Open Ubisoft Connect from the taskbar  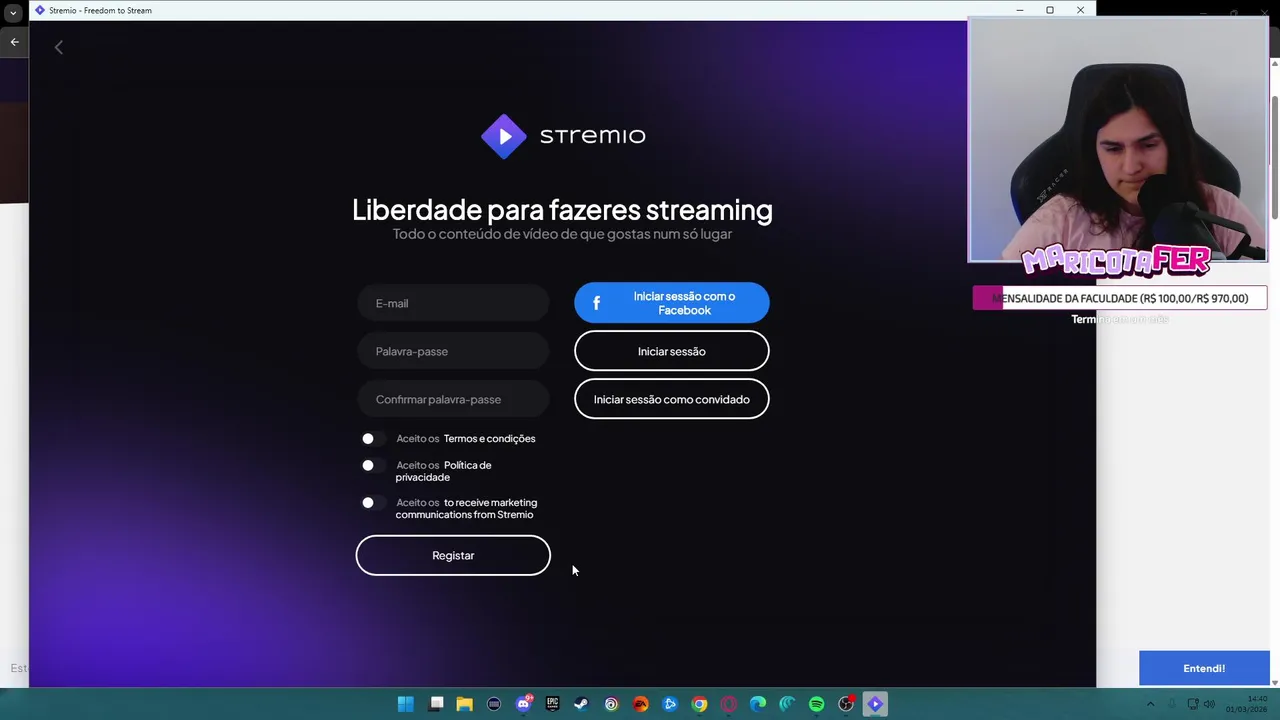611,704
